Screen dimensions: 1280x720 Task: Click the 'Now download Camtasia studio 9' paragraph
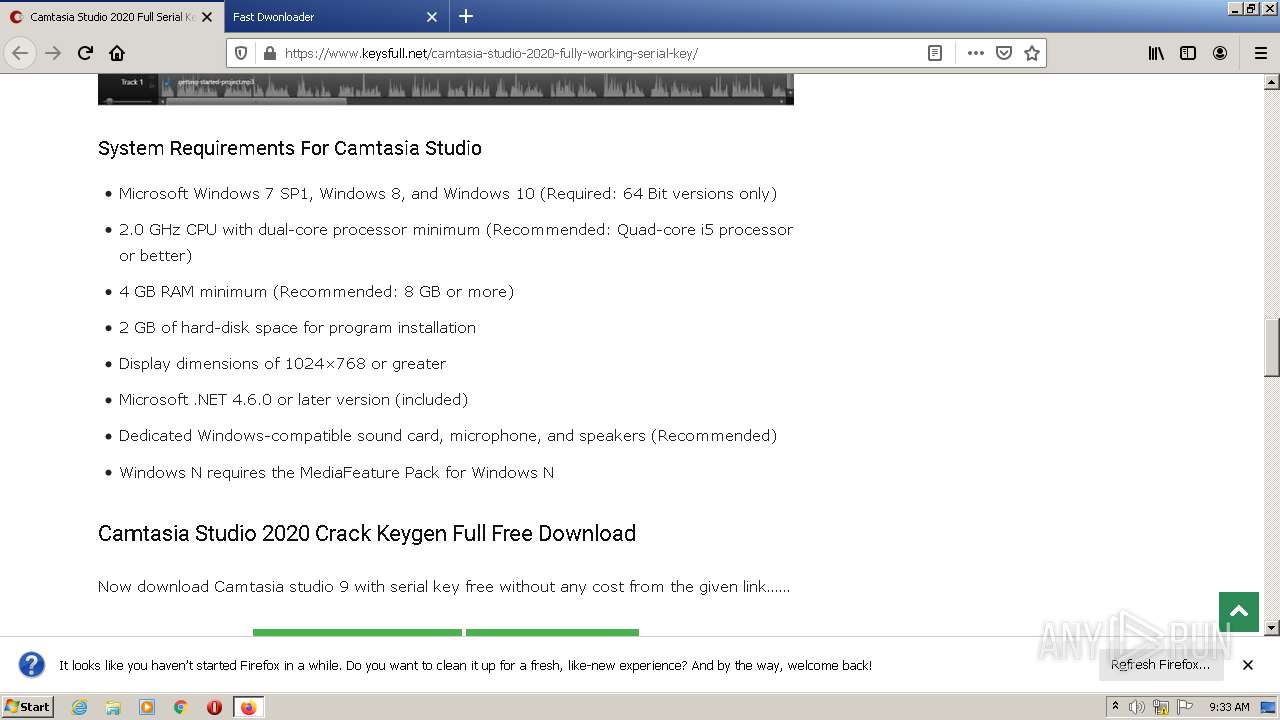[x=444, y=586]
